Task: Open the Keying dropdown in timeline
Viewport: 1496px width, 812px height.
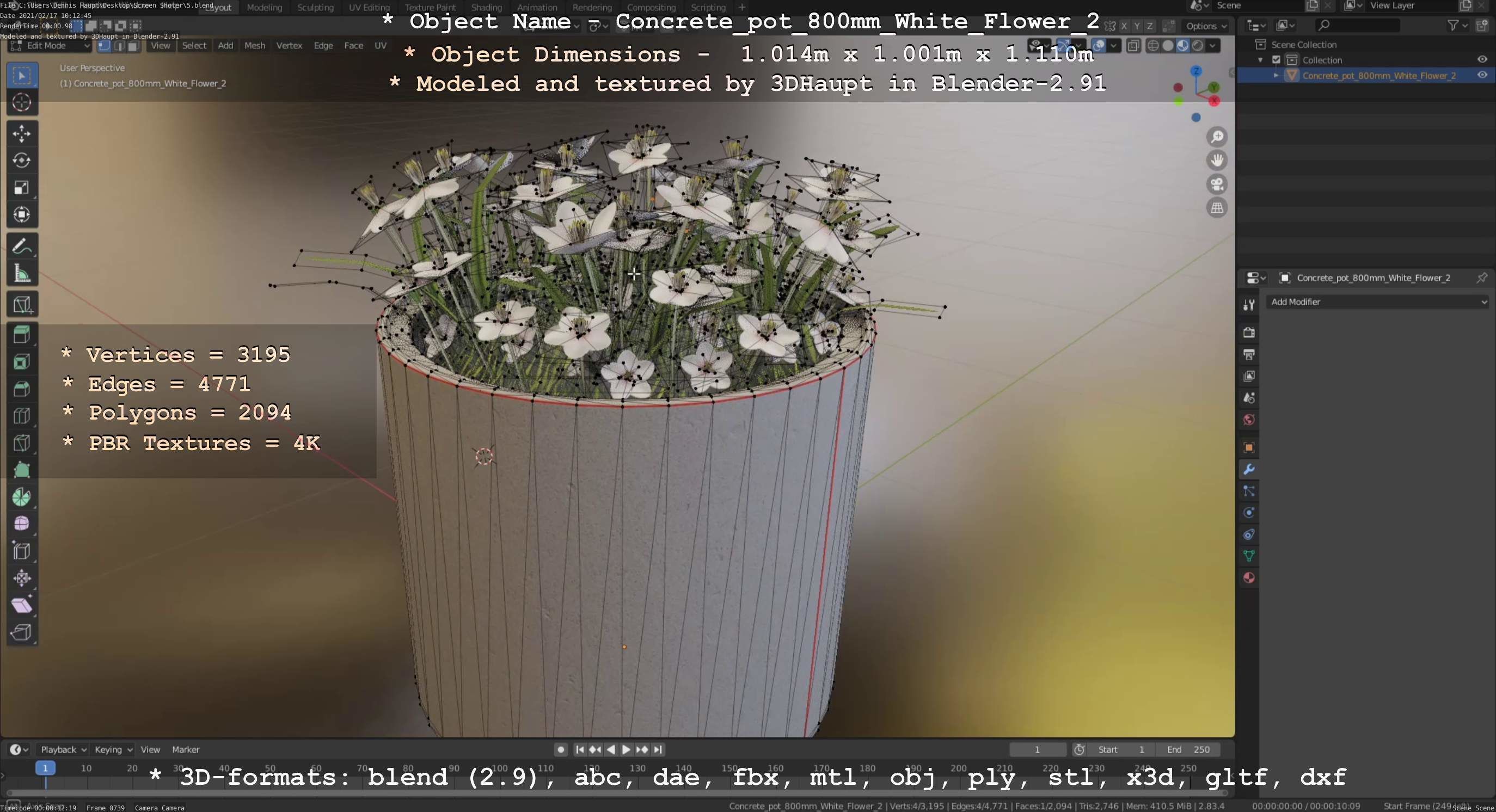Action: (x=113, y=749)
